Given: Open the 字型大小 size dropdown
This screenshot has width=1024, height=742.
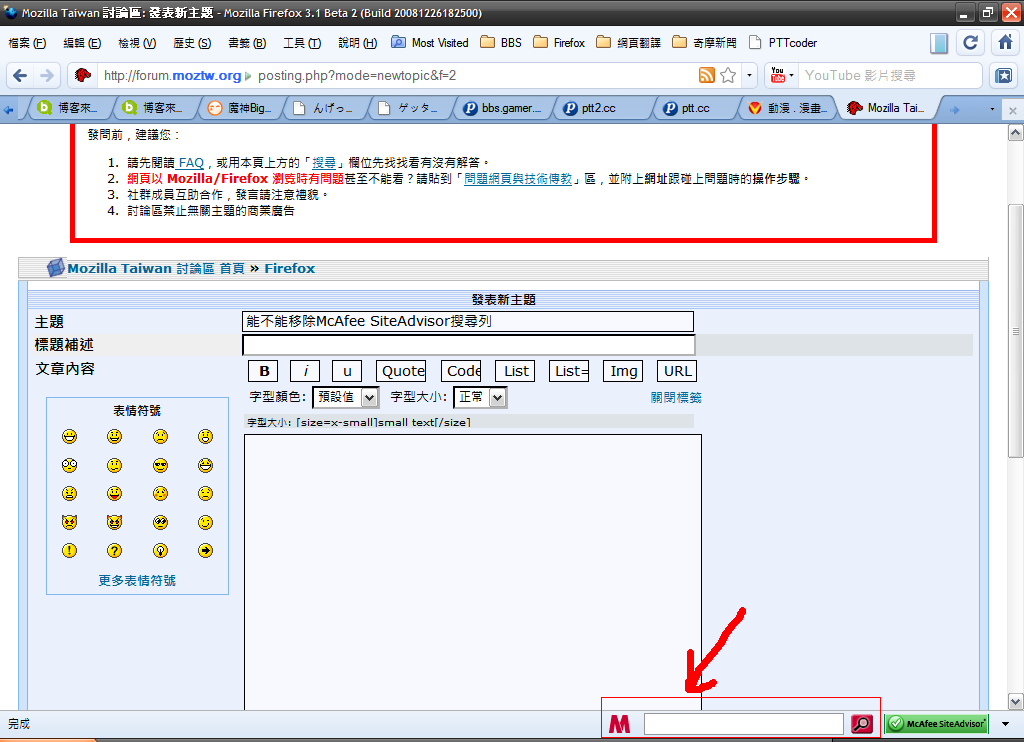Looking at the screenshot, I should 480,397.
